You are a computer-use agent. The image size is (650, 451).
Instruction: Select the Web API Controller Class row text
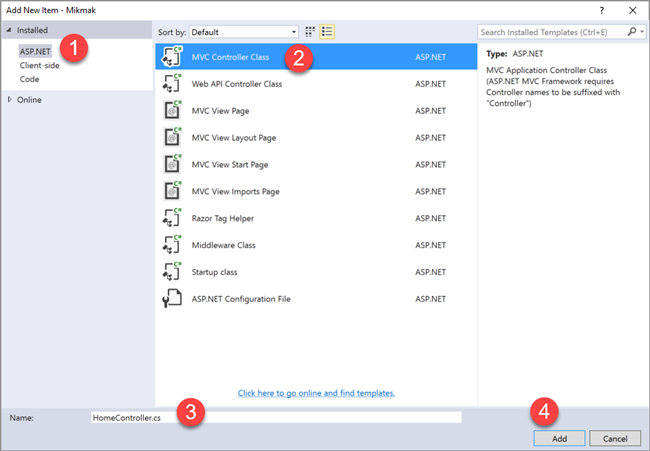tap(237, 84)
